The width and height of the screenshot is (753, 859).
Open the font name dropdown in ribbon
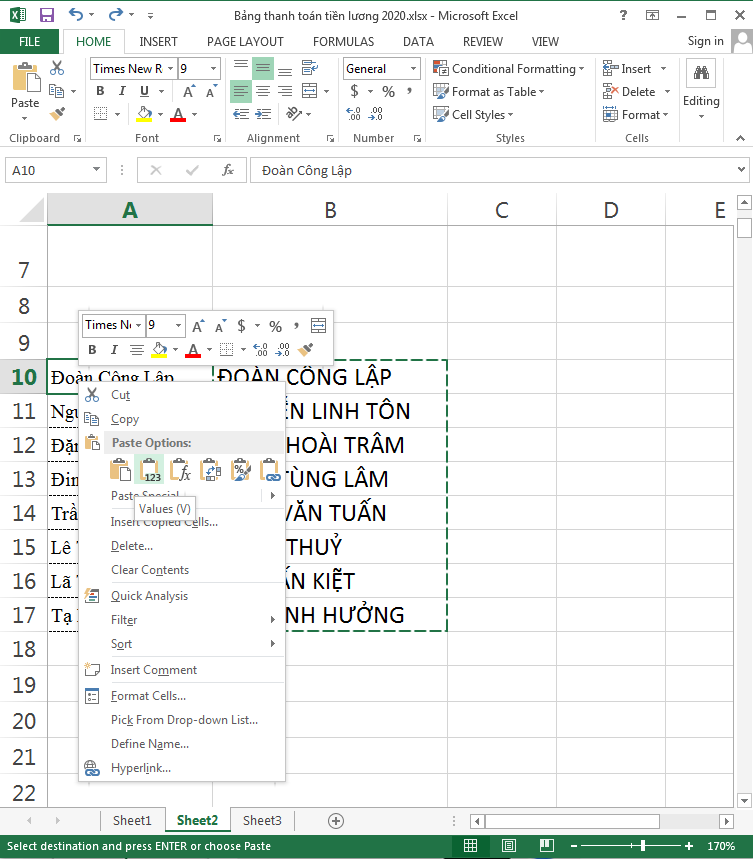coord(171,69)
